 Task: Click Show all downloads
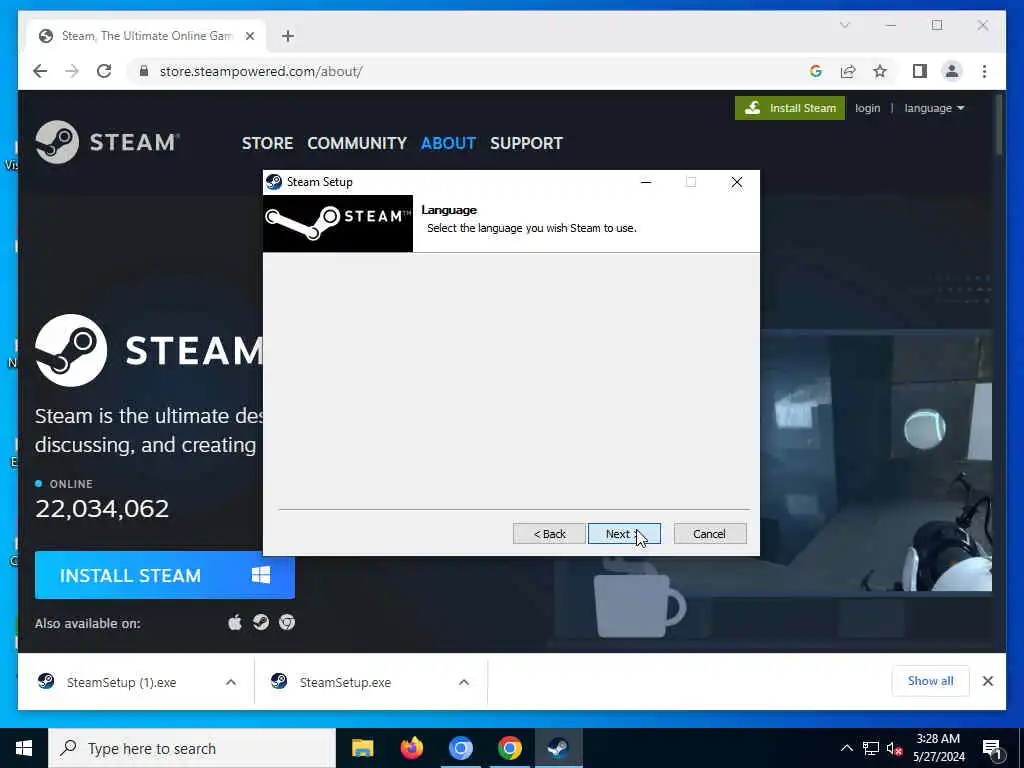tap(930, 681)
